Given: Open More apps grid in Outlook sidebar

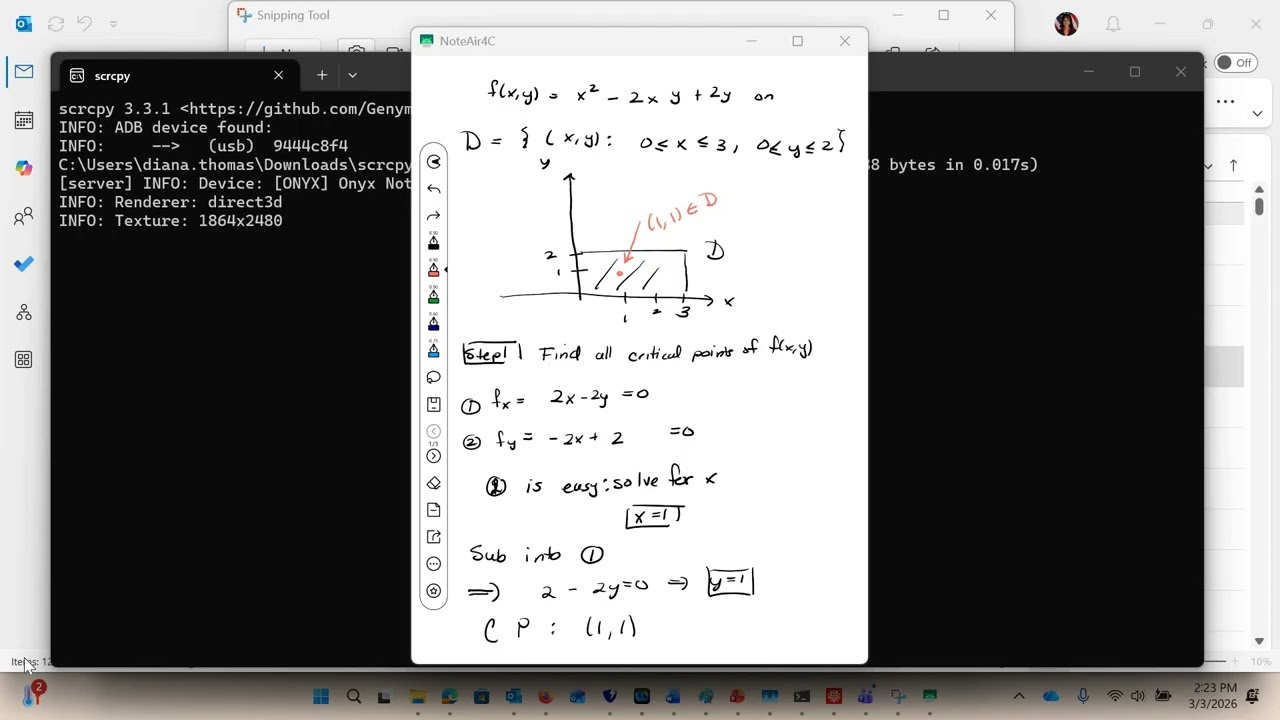Looking at the screenshot, I should (x=24, y=360).
